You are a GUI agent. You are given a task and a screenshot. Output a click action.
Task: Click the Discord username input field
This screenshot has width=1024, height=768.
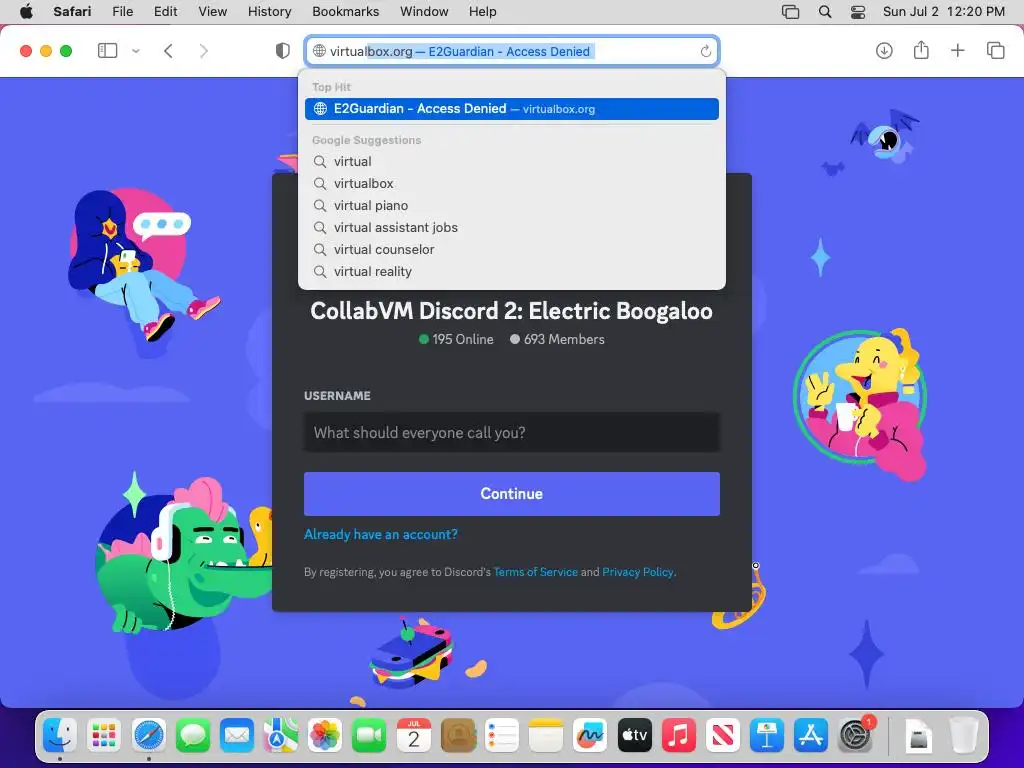tap(512, 432)
